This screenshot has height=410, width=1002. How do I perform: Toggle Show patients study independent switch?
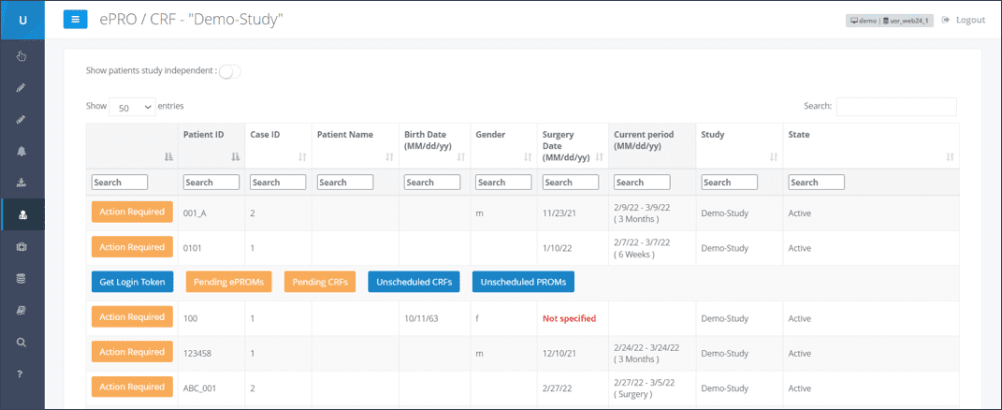(229, 71)
